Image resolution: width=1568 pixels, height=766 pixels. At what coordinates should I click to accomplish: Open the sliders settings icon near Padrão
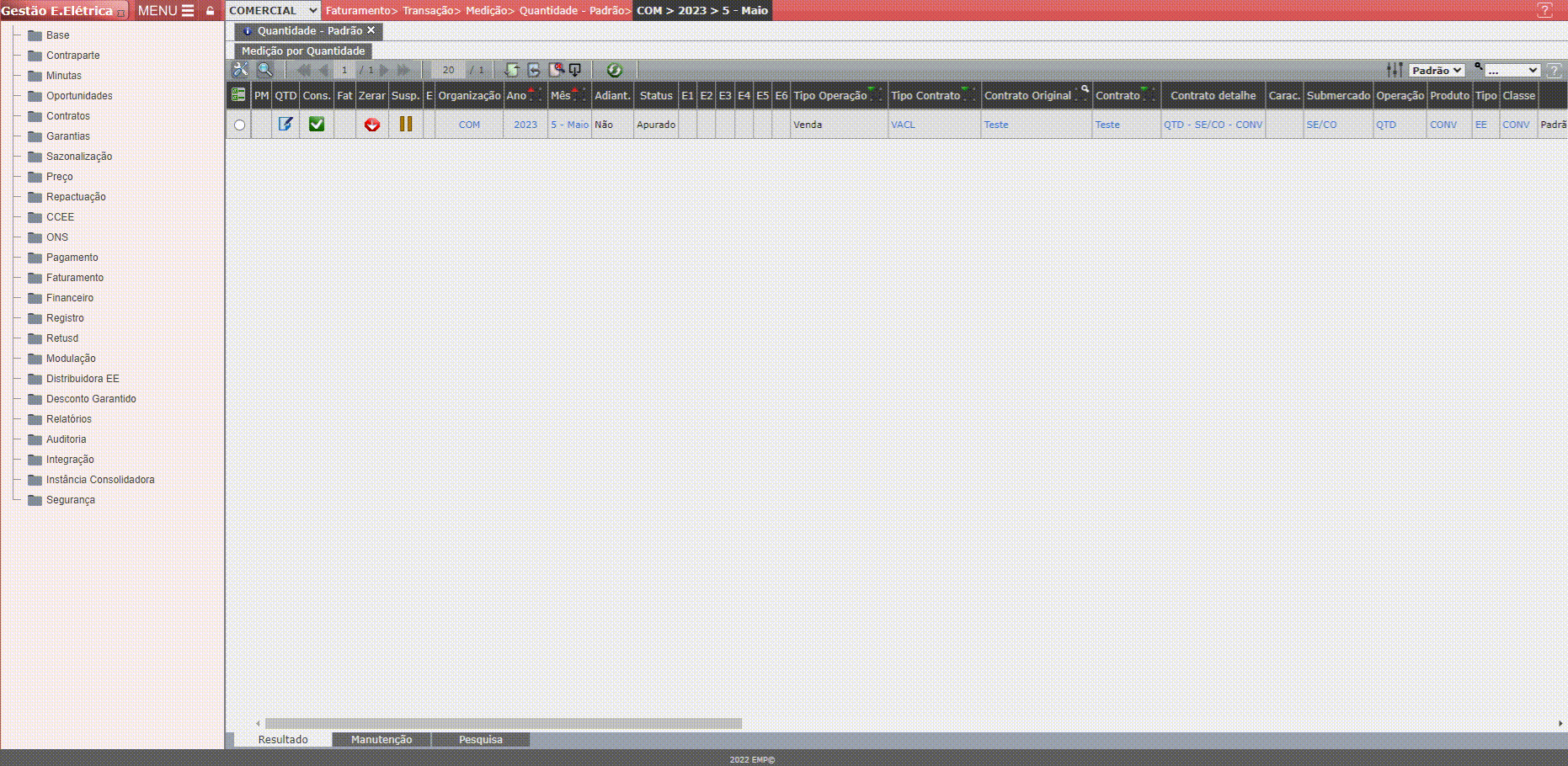(1395, 70)
